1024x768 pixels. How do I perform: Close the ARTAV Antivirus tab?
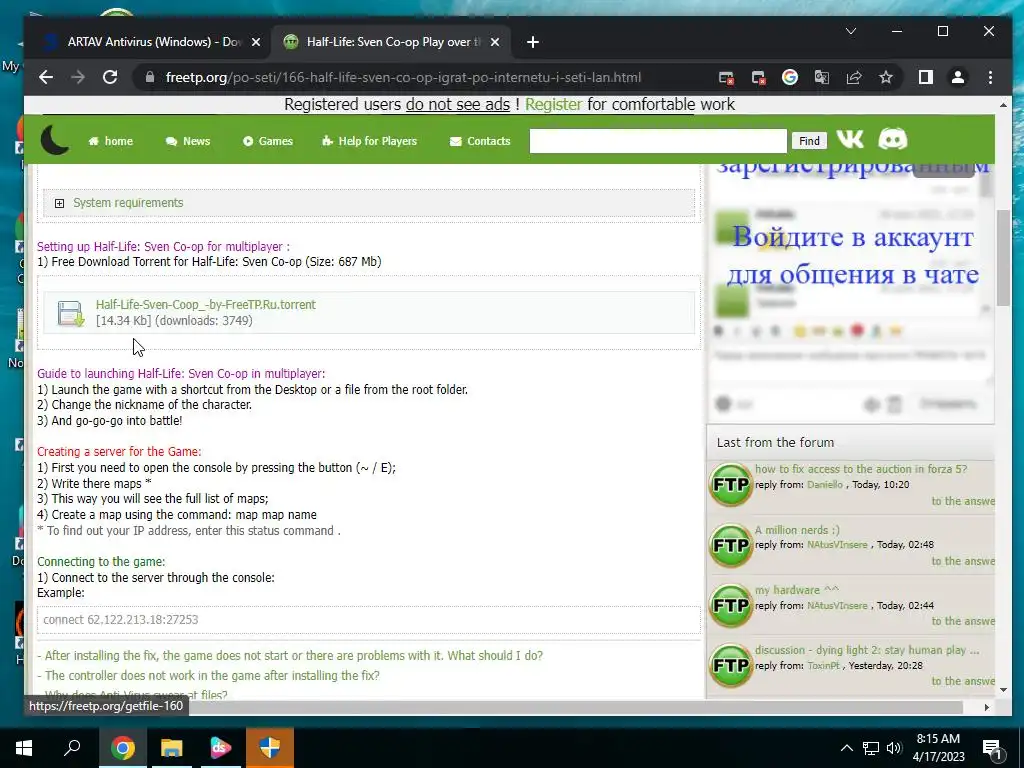[256, 42]
